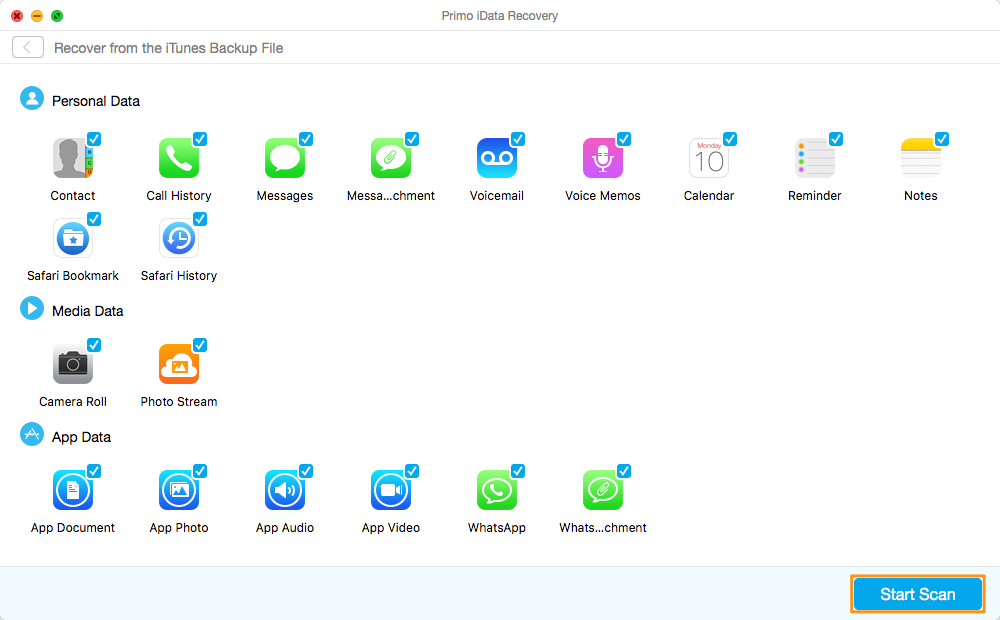The height and width of the screenshot is (620, 1000).
Task: Click the App Data heading
Action: pyautogui.click(x=81, y=437)
